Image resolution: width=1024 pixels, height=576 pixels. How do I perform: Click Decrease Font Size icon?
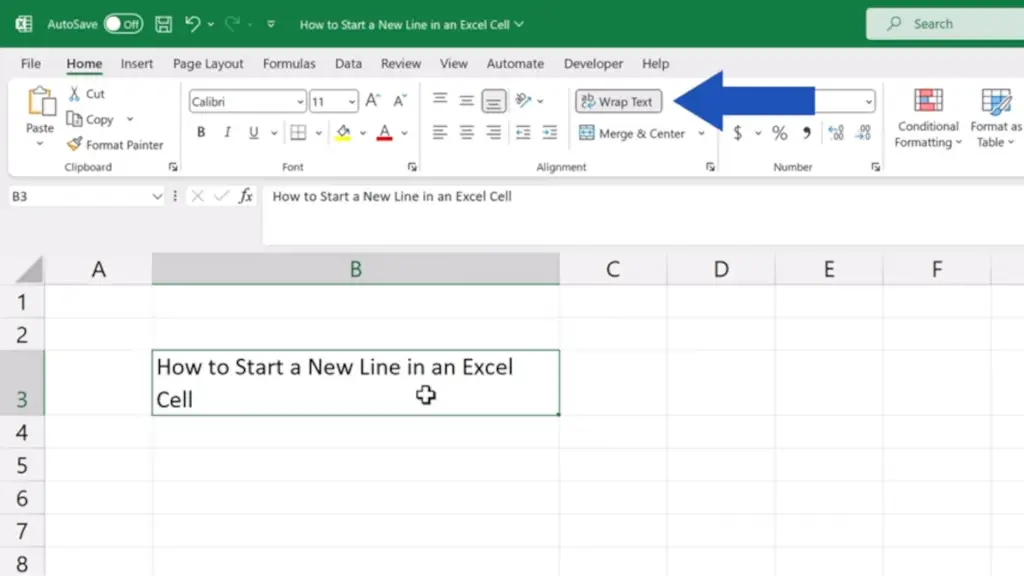(x=400, y=101)
